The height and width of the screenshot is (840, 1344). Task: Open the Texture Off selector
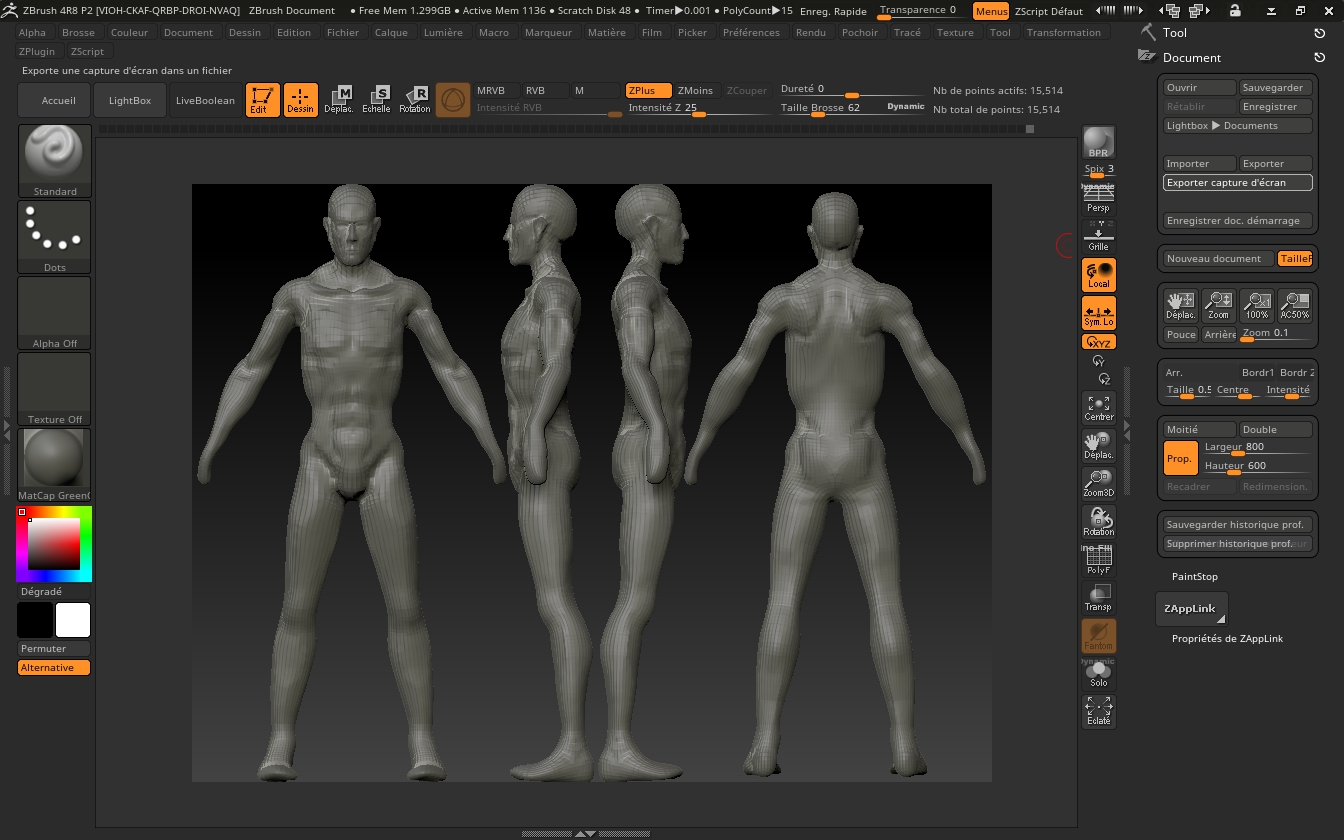pyautogui.click(x=54, y=389)
